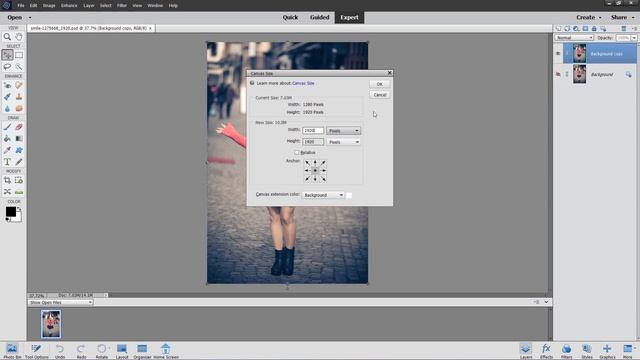Select the Custom Shape tool
640x360 pixels.
pyautogui.click(x=19, y=150)
